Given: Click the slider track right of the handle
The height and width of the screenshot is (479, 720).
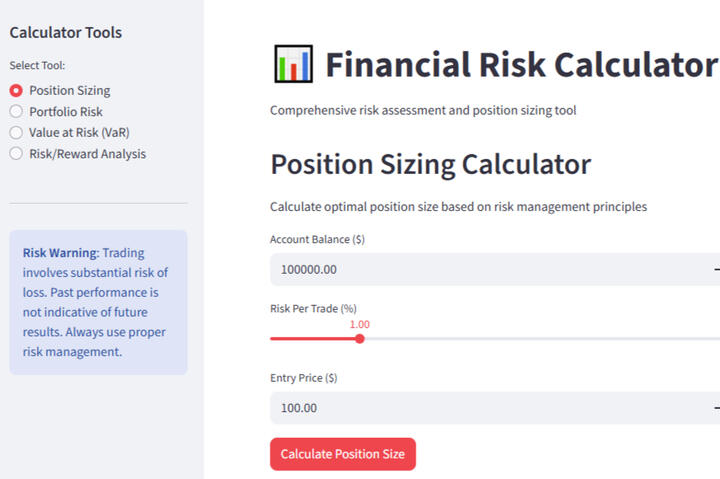Looking at the screenshot, I should tap(540, 339).
